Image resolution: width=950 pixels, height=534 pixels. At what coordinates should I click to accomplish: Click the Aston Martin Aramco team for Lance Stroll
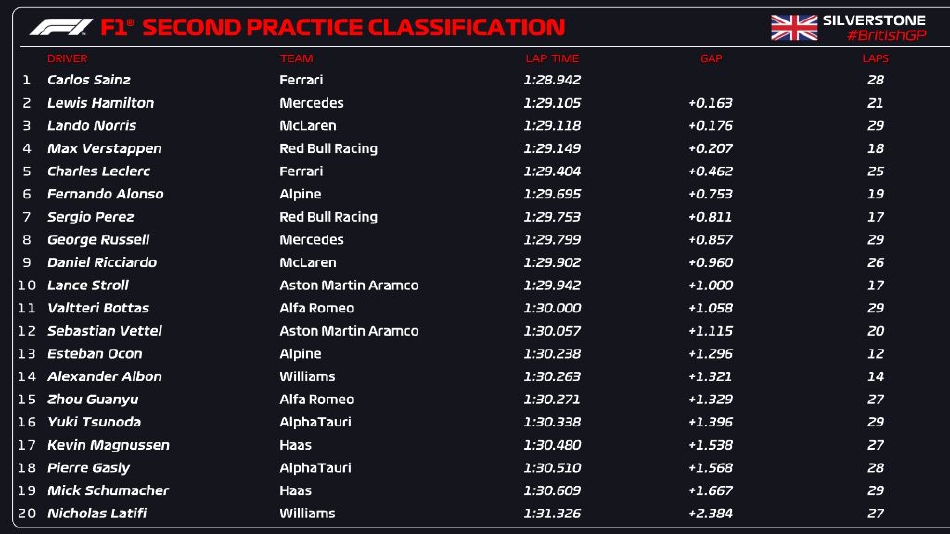click(x=348, y=285)
